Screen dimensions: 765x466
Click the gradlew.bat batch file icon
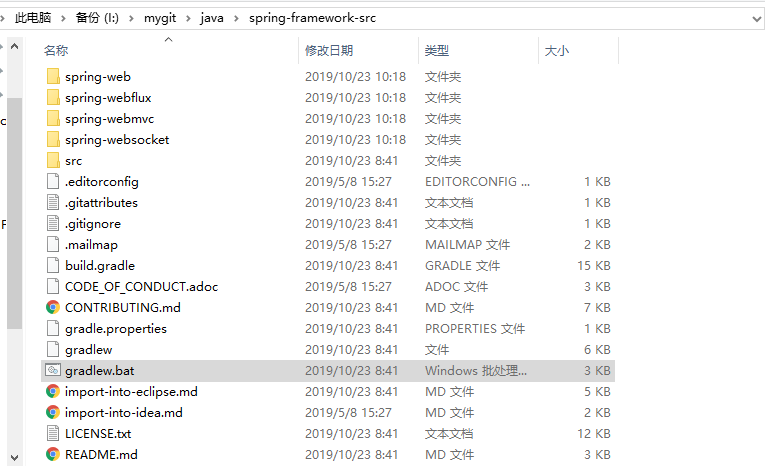[x=53, y=370]
